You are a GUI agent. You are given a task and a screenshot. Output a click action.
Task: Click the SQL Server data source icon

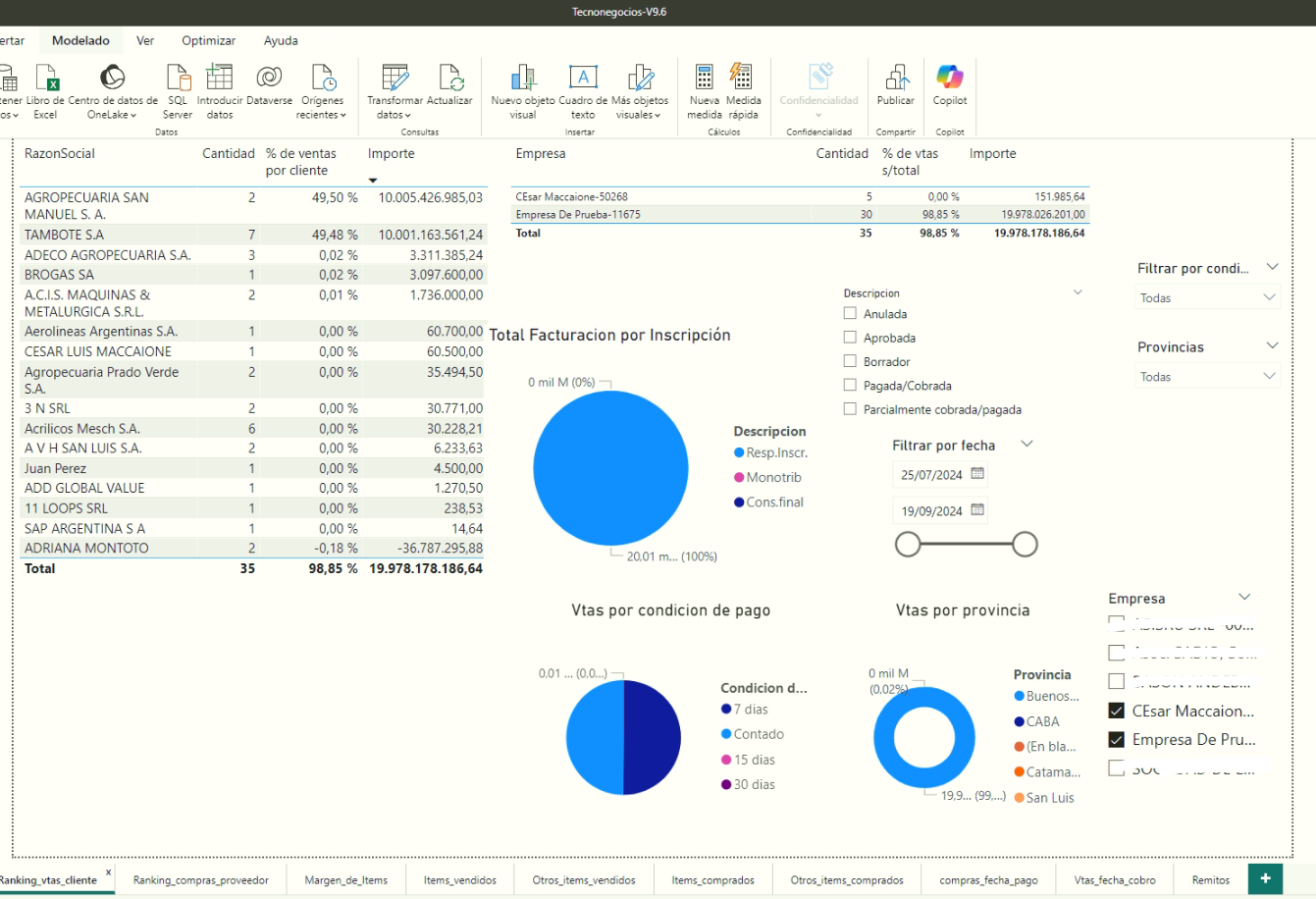coord(178,79)
